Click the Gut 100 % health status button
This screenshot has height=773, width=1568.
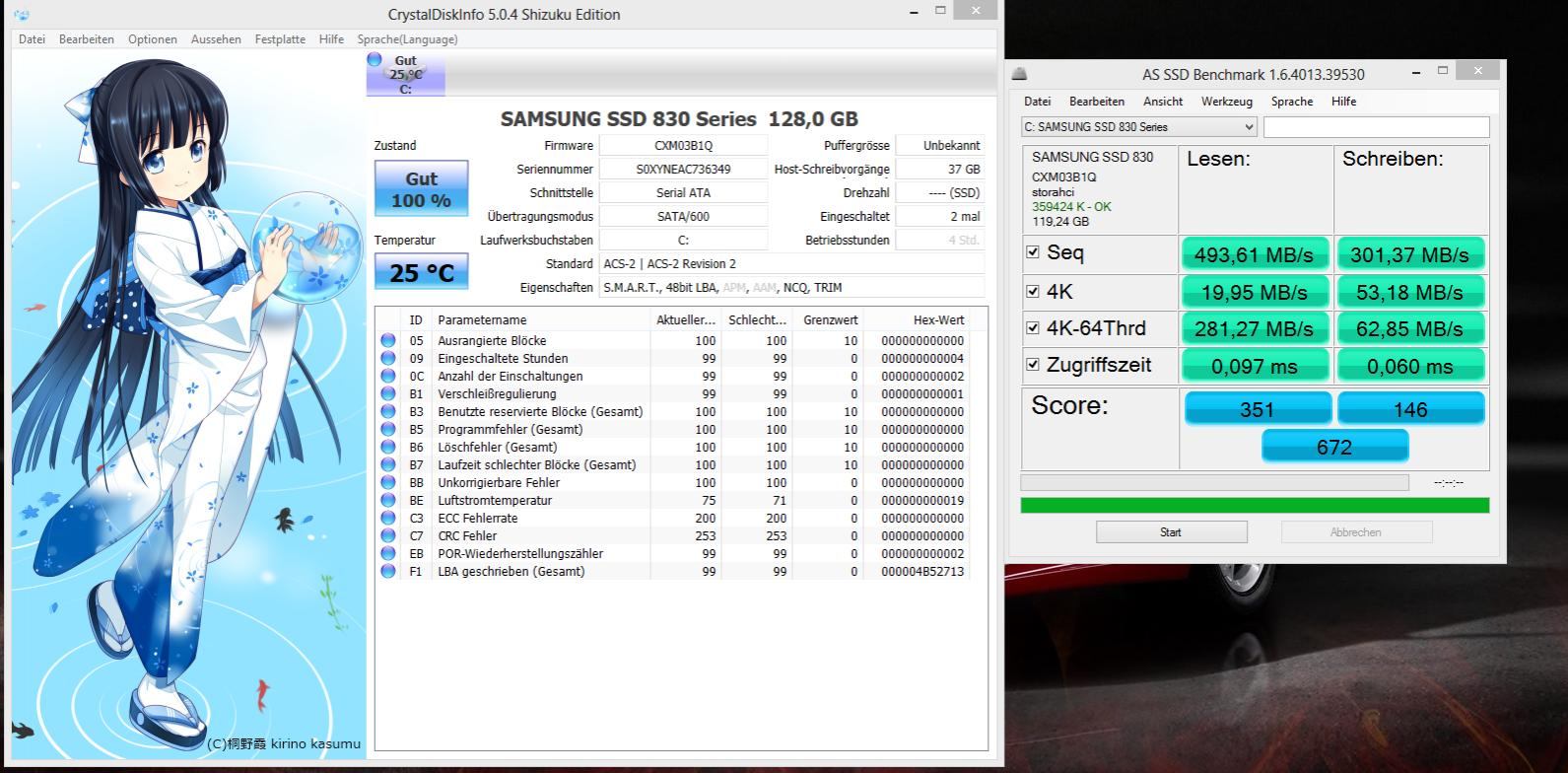(x=421, y=188)
